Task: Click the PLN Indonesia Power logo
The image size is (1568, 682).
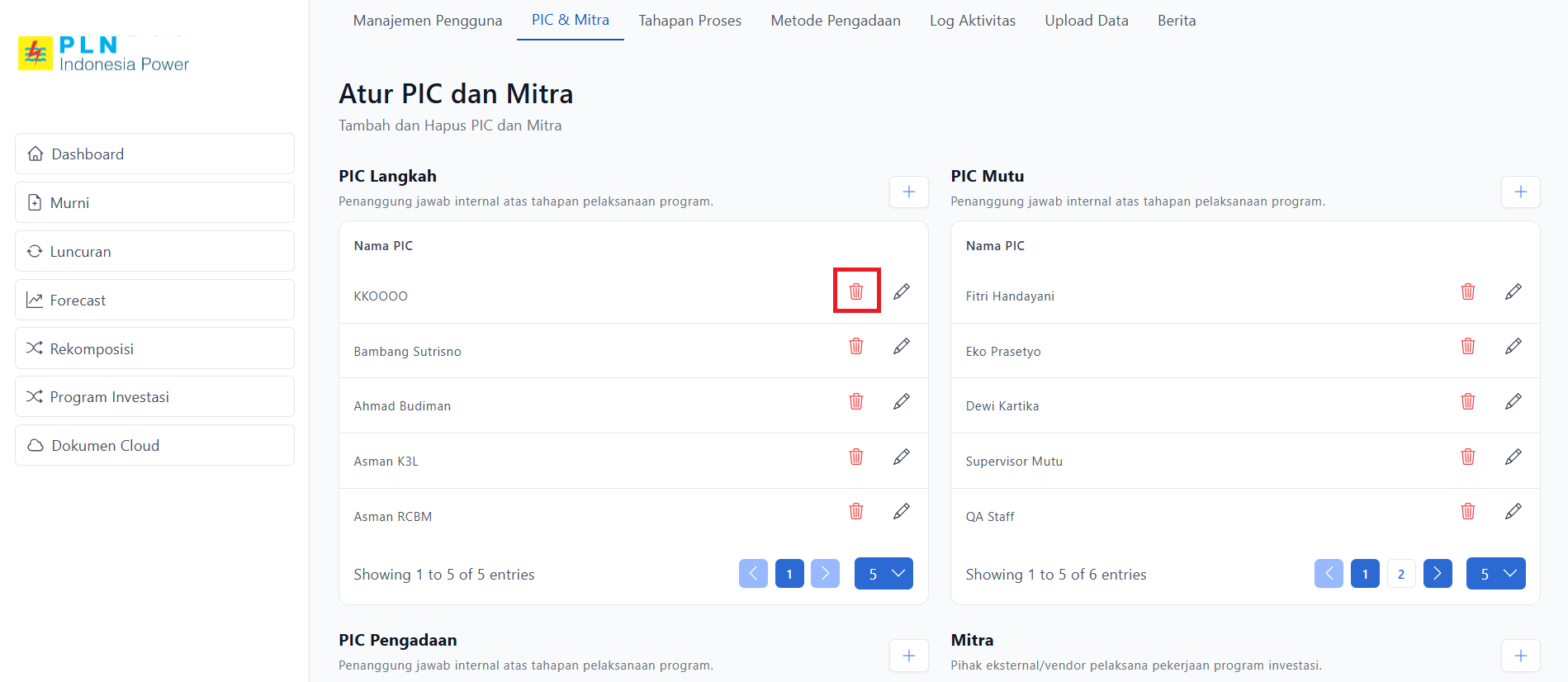Action: point(104,54)
